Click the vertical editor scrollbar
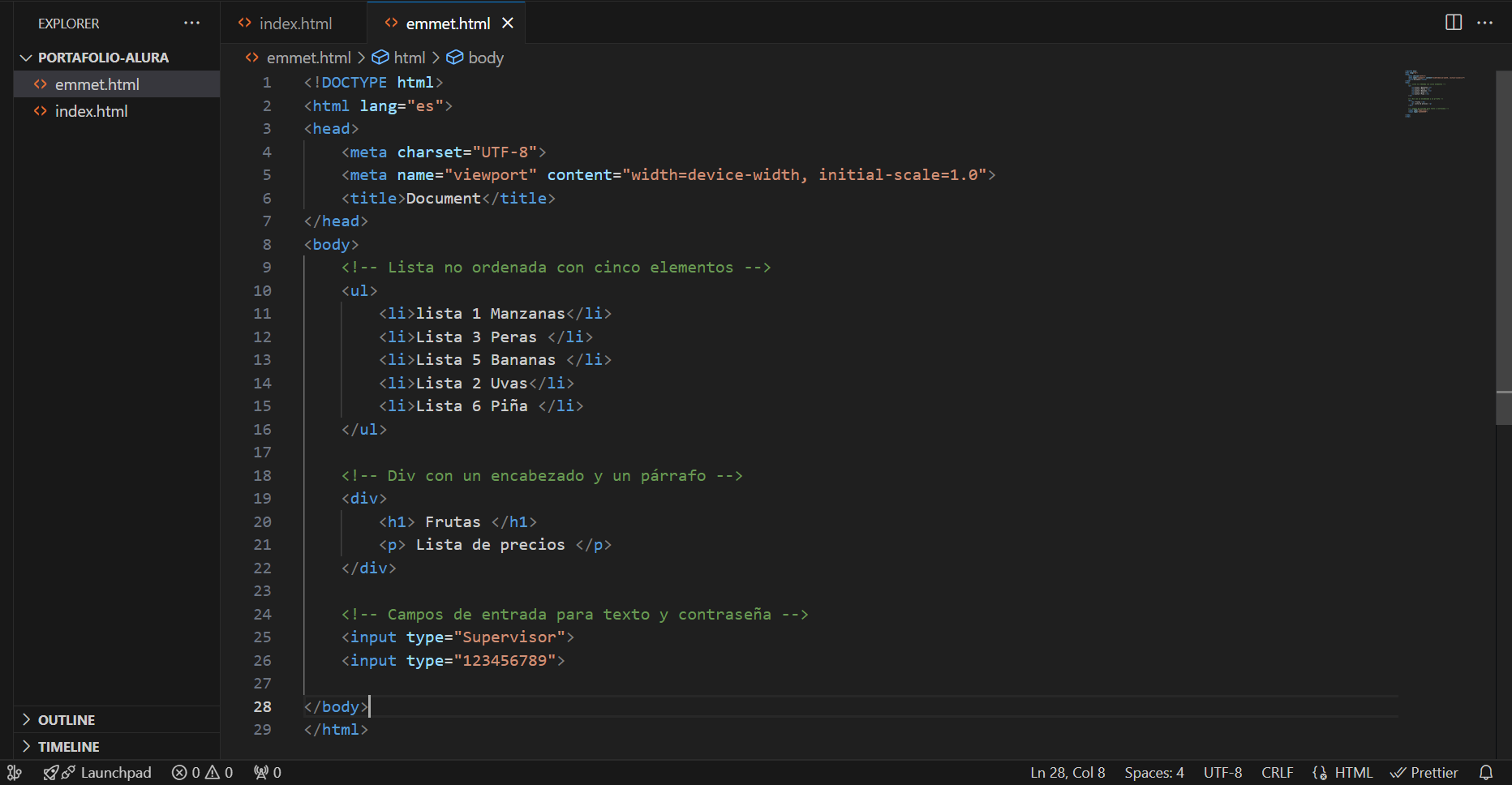Screen dimensions: 1512x785 pyautogui.click(x=1504, y=247)
